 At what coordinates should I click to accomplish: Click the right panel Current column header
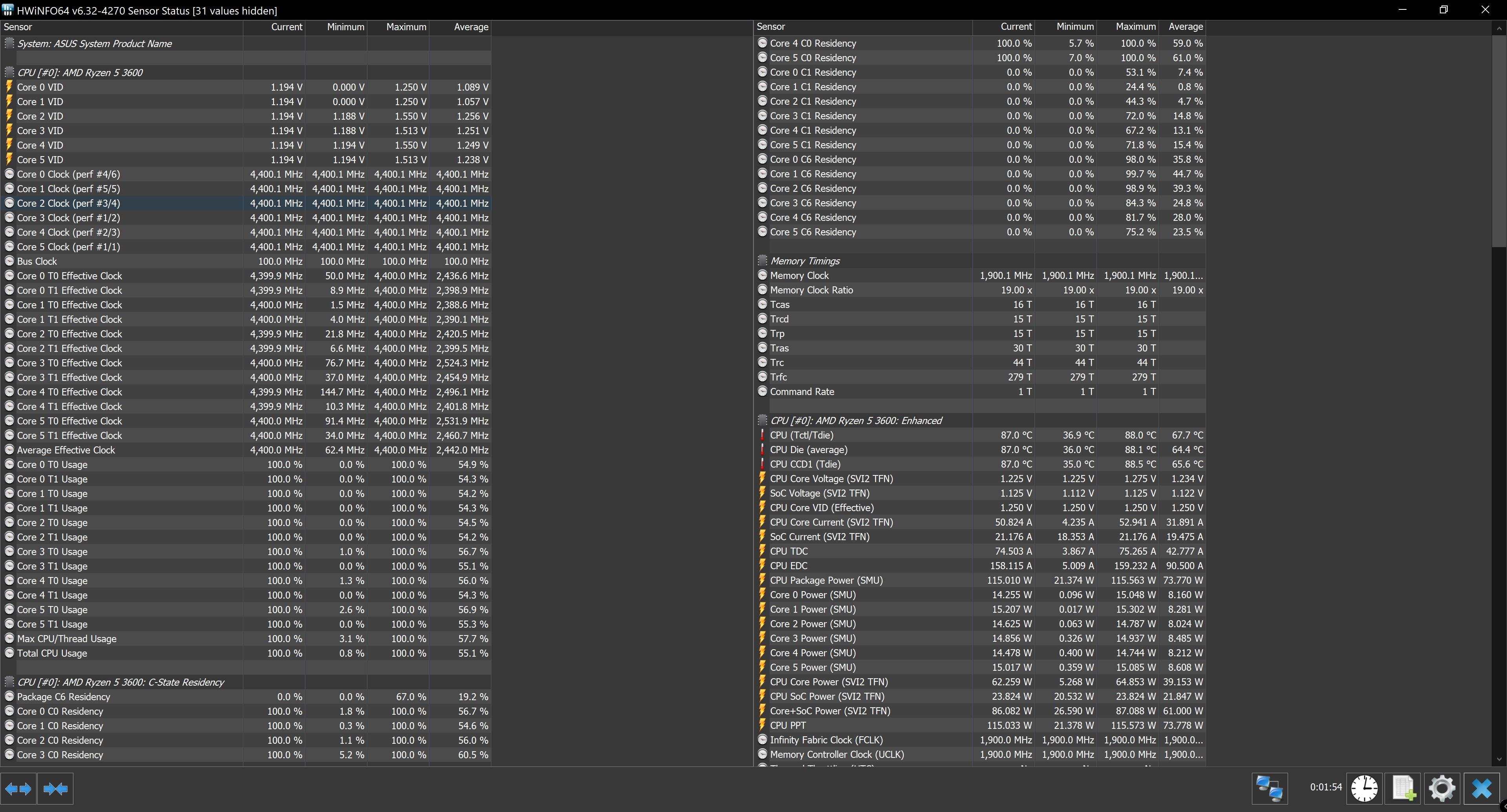[1004, 27]
